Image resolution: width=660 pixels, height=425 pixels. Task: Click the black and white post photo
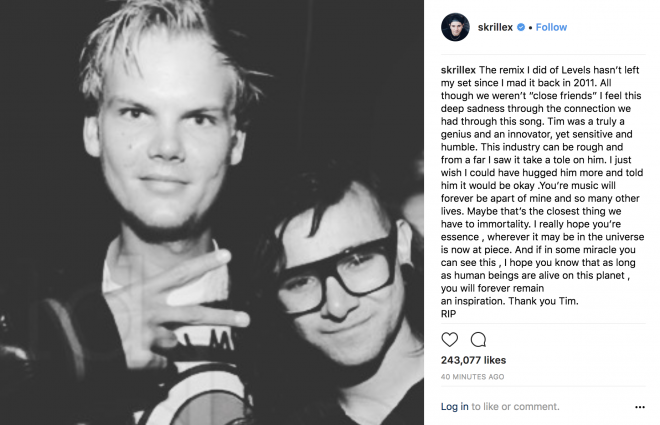tap(212, 212)
